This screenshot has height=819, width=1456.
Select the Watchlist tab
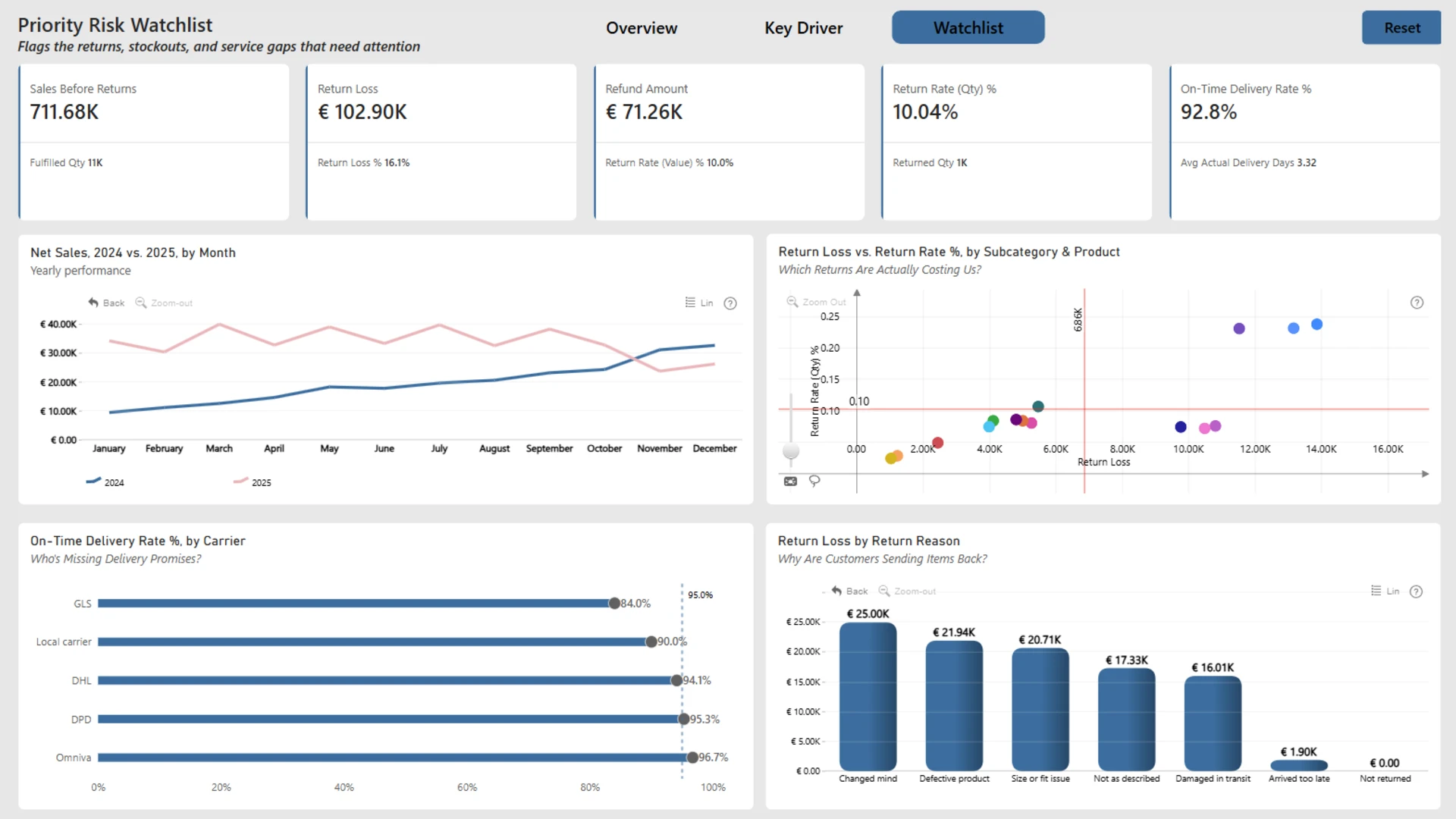click(x=968, y=27)
